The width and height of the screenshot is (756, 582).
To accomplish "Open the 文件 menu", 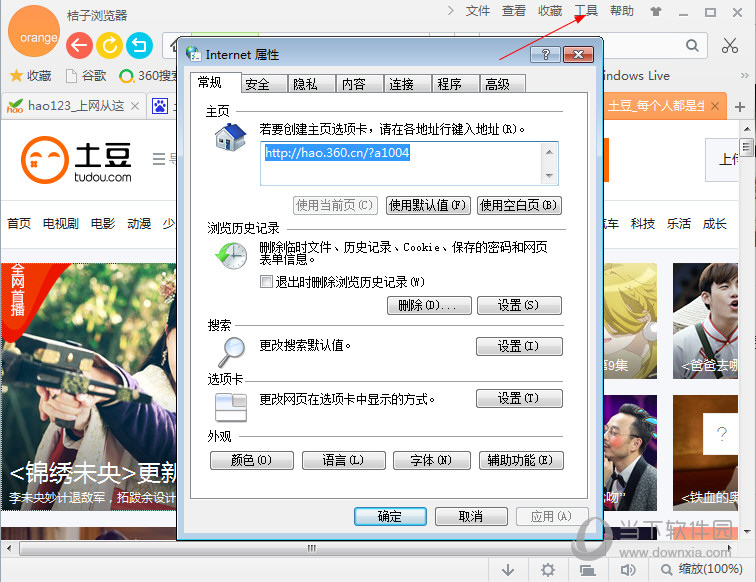I will coord(478,11).
